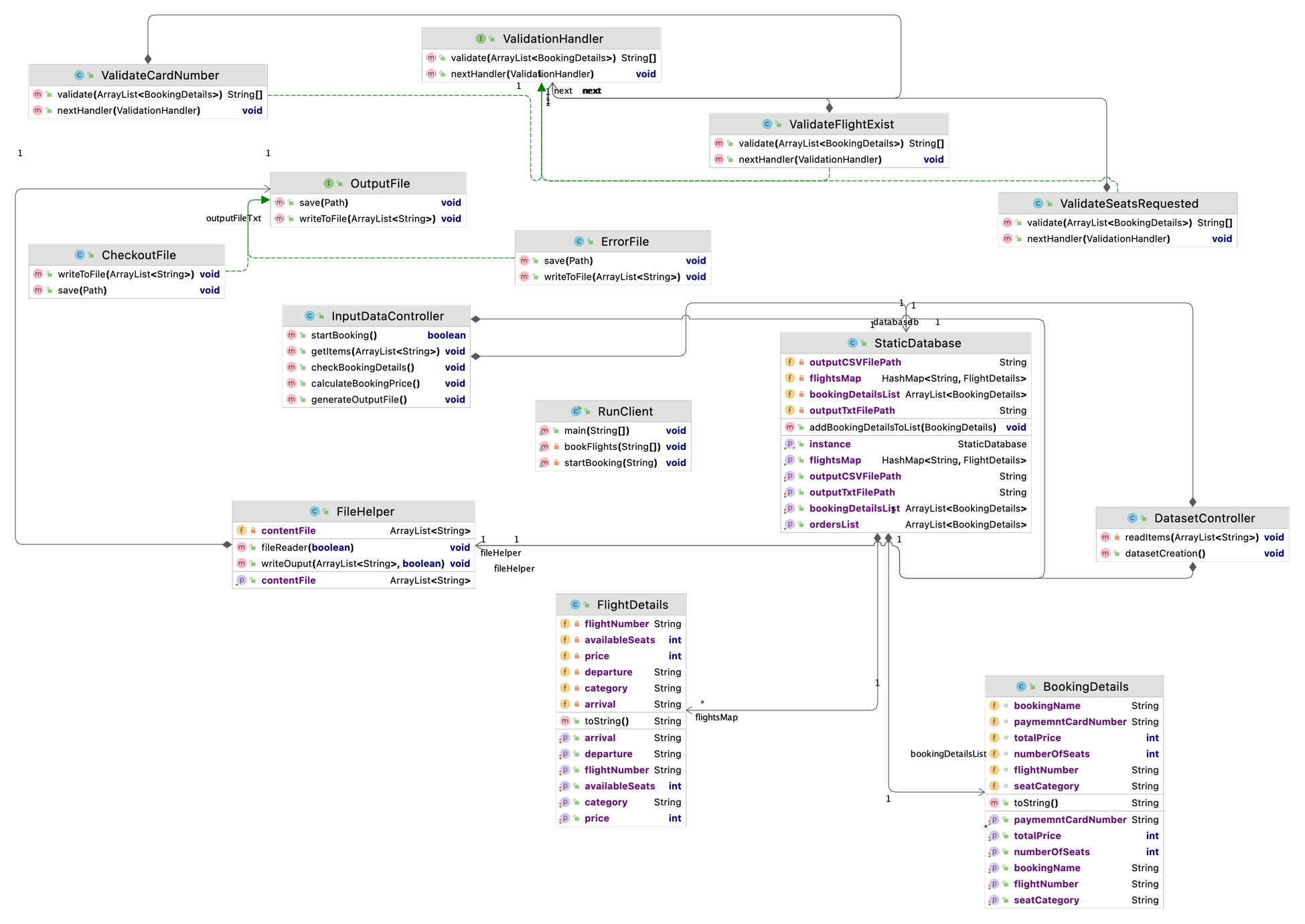Click the interface icon beside ValidationHandler title
This screenshot has width=1305, height=924.
click(480, 39)
